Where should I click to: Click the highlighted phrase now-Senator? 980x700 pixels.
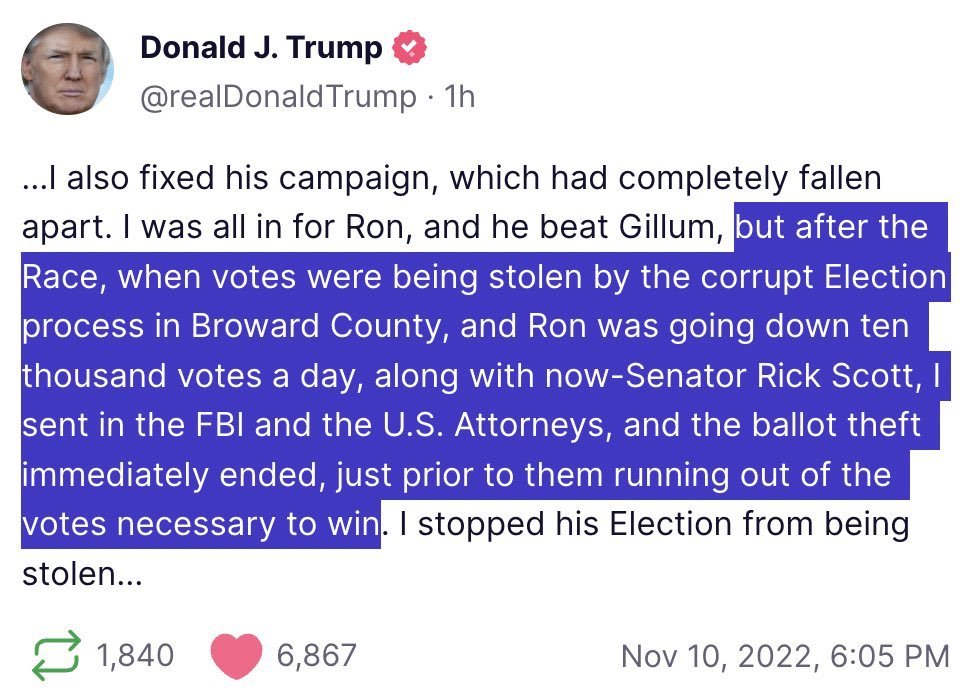tap(645, 376)
